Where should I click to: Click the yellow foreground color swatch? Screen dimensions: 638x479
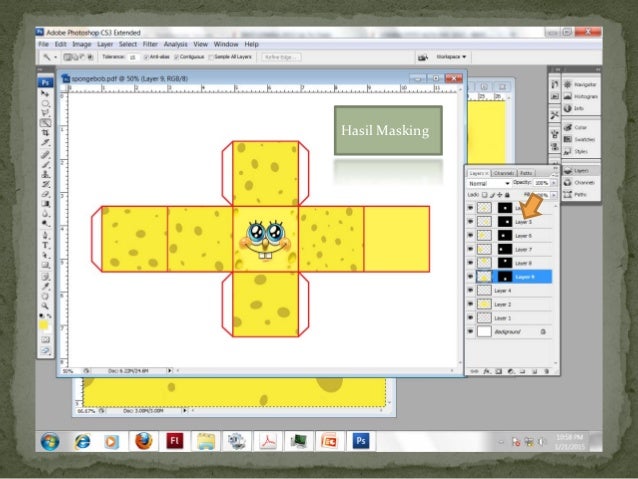coord(43,325)
